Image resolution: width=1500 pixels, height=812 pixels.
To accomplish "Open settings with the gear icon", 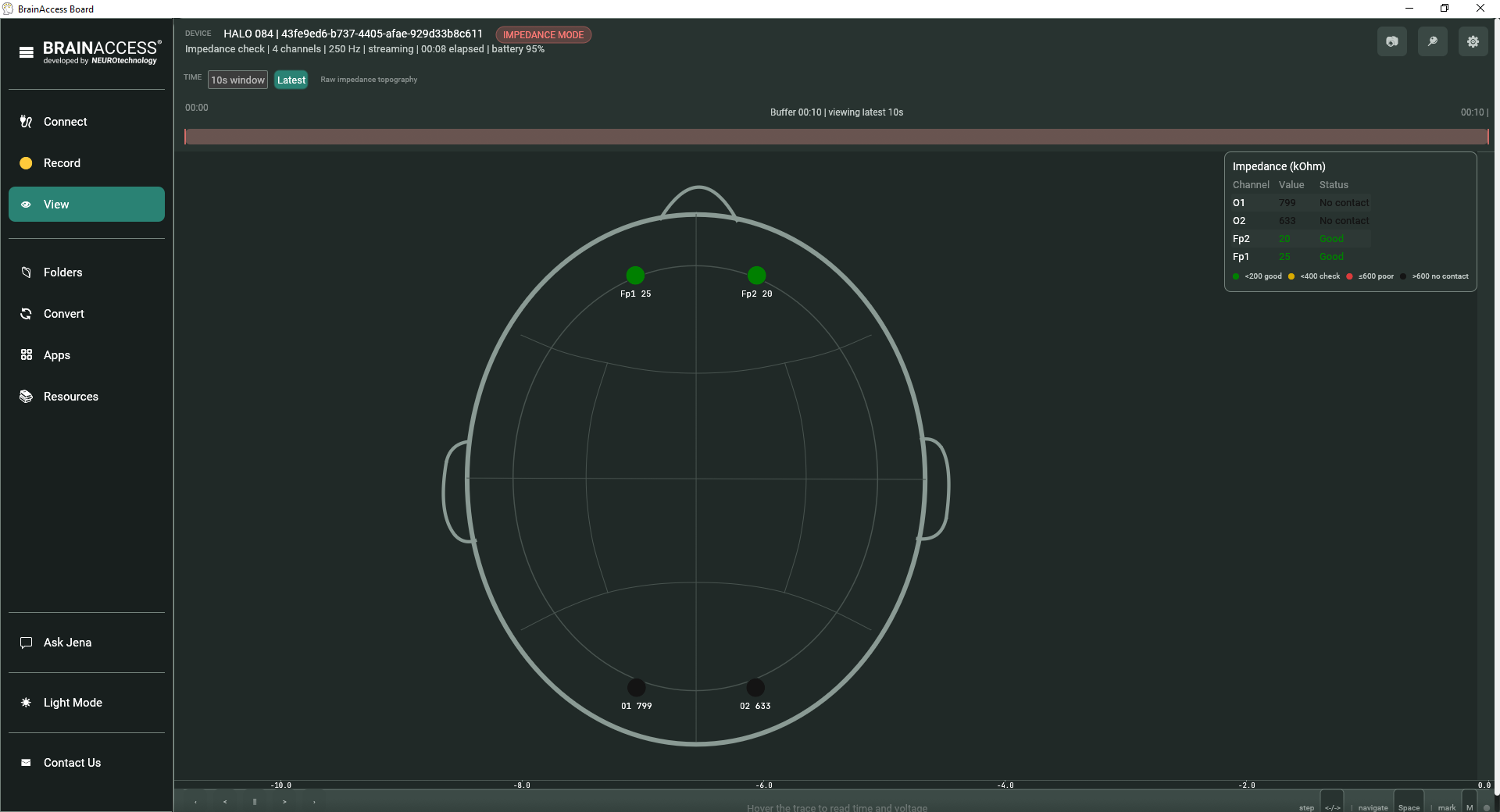I will 1473,41.
